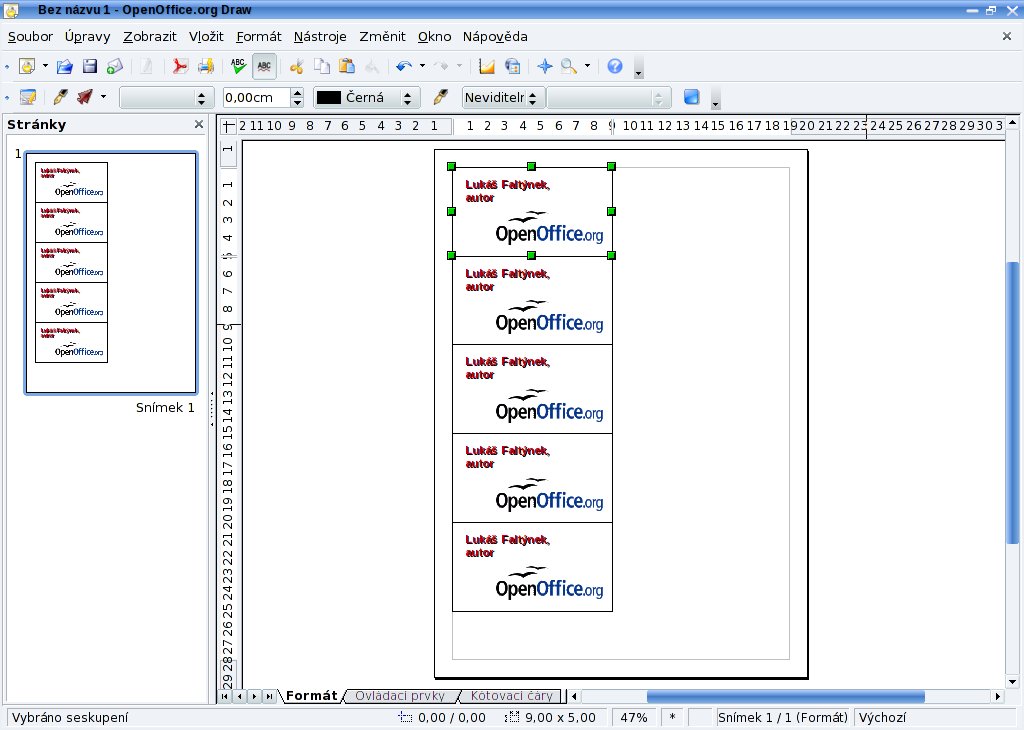
Task: Decrease the line width with the stepper
Action: click(x=297, y=103)
